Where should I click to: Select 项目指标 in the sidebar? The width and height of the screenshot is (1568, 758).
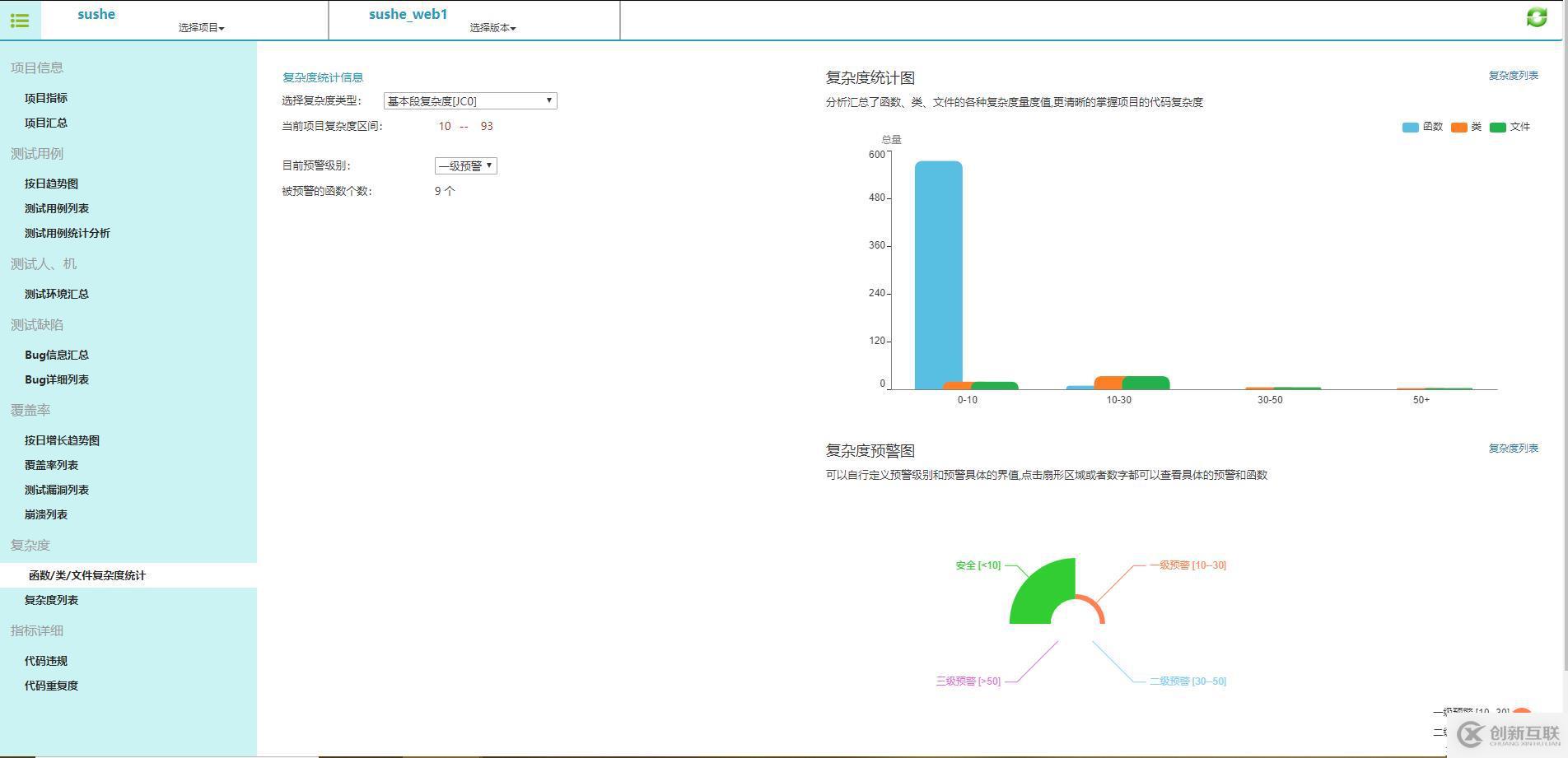coord(46,98)
